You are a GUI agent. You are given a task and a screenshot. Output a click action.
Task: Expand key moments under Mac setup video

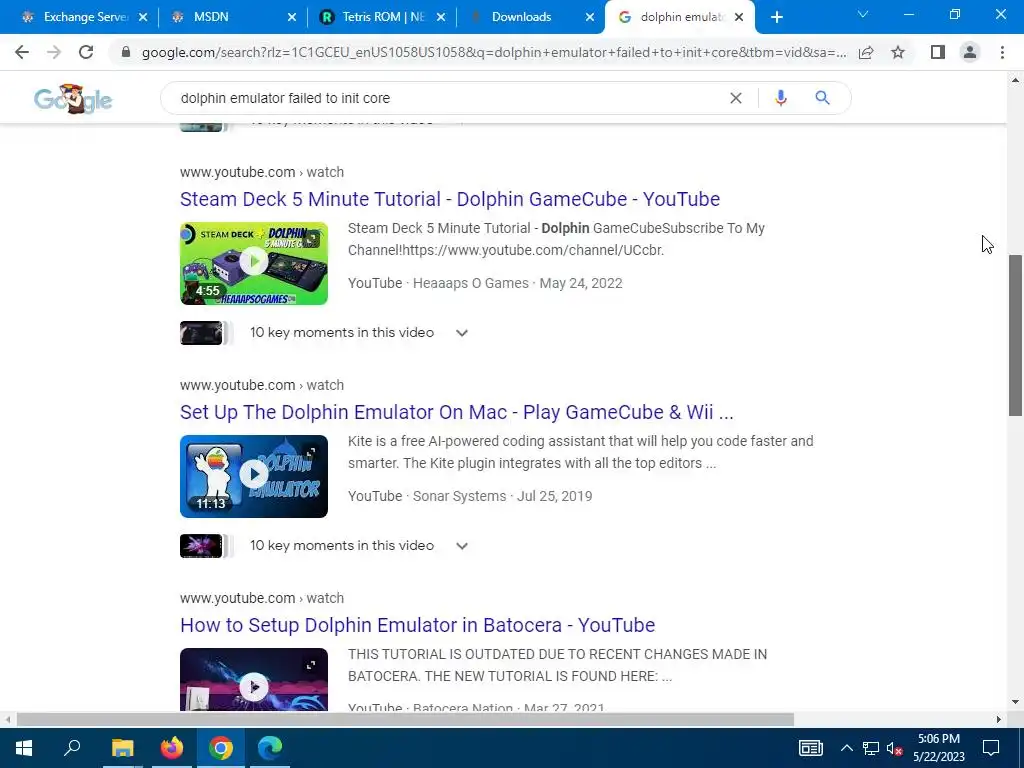click(462, 545)
